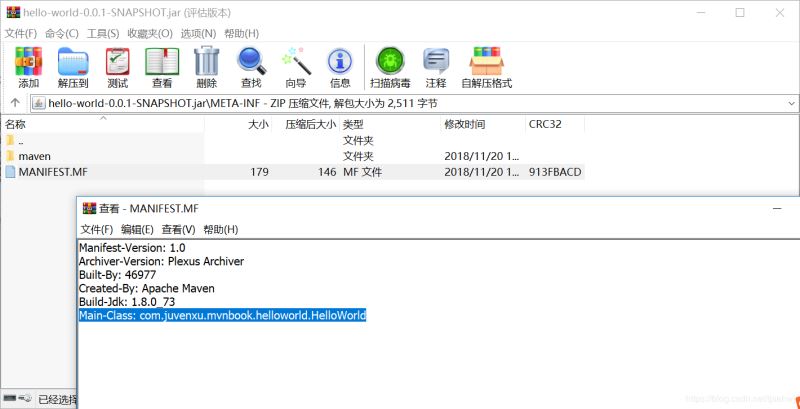Viewport: 800px width, 409px height.
Task: Click the Info (信息) icon
Action: point(340,62)
